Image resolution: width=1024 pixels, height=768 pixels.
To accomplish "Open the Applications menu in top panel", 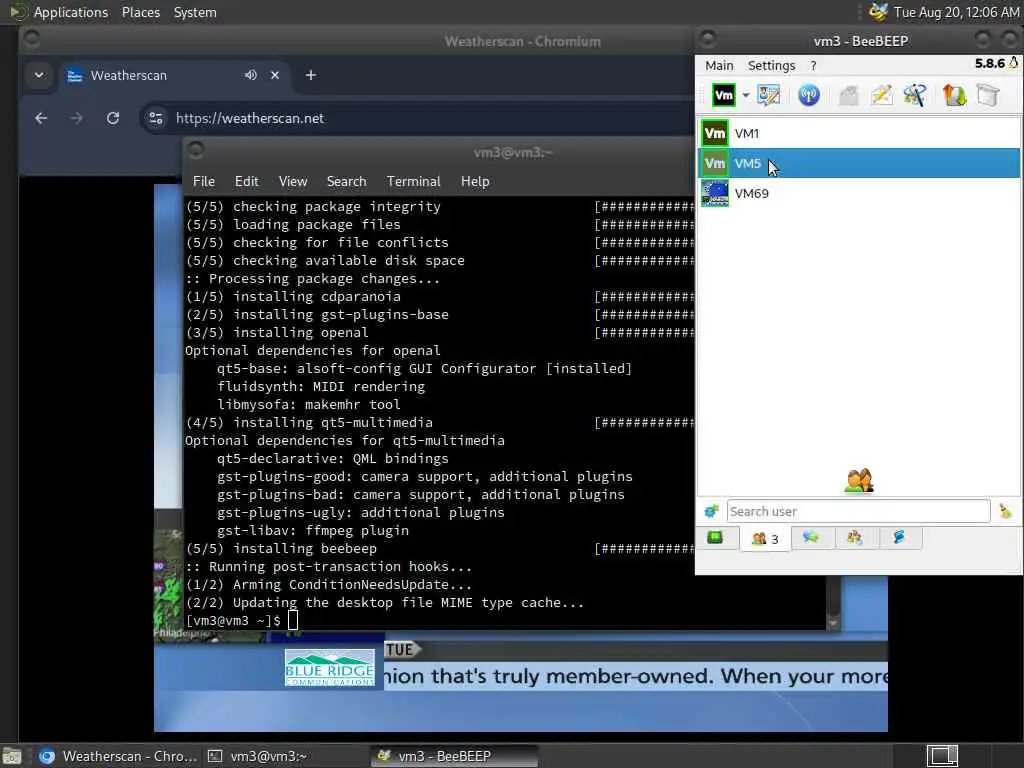I will point(71,12).
